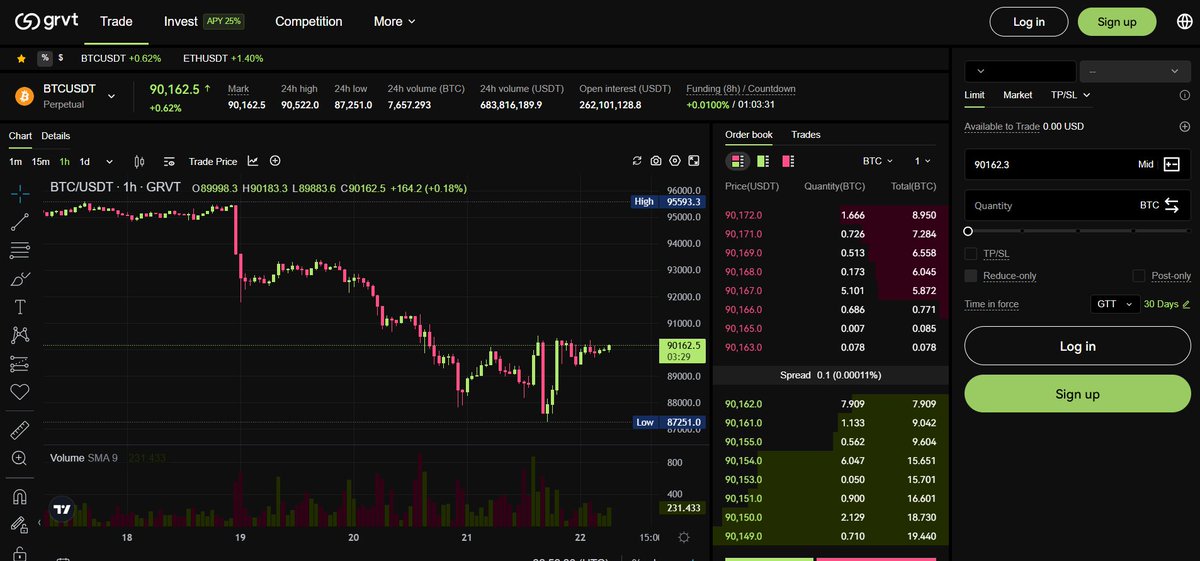Select the Market order tab

[1018, 95]
